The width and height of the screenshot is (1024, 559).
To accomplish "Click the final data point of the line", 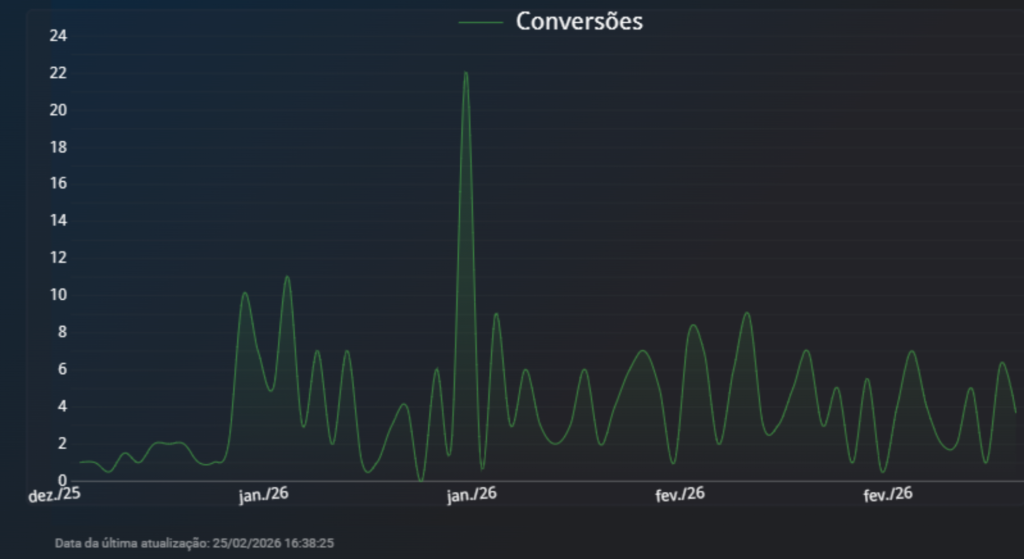I will click(x=1015, y=412).
